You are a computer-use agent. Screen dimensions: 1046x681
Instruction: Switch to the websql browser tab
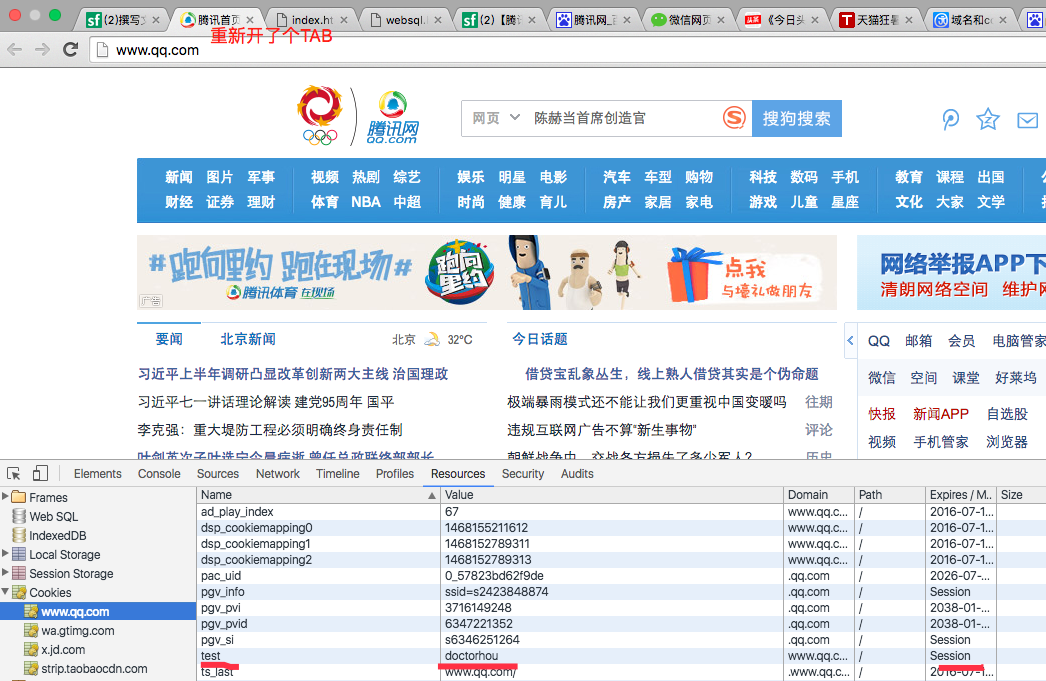click(x=404, y=20)
